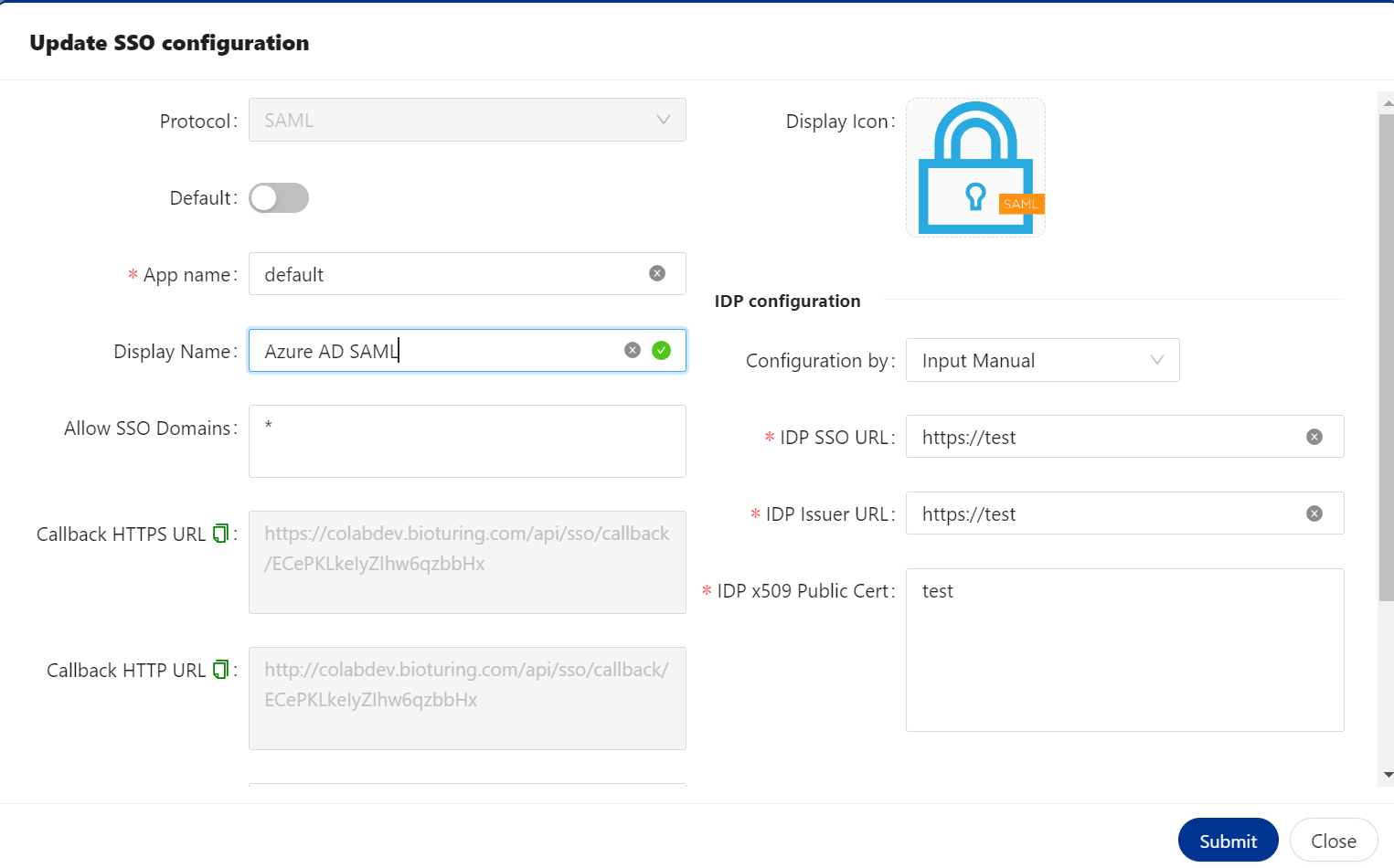Image resolution: width=1394 pixels, height=868 pixels.
Task: Click the vertical scrollbar thumb
Action: 1387,357
